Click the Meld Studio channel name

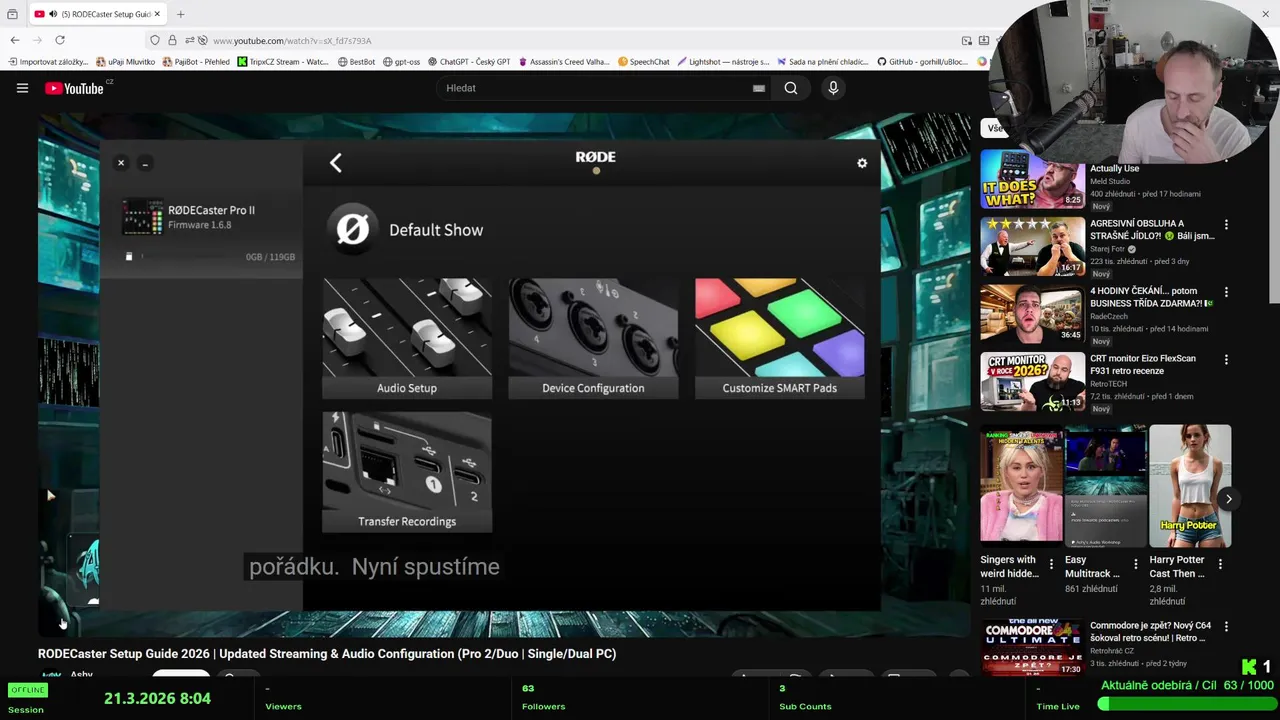point(1110,181)
